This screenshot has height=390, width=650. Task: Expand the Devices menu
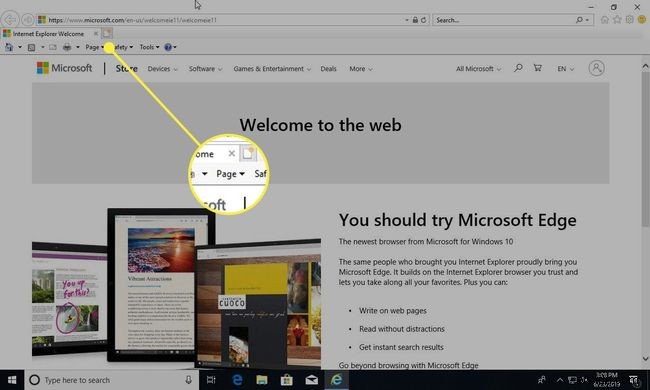[x=162, y=69]
